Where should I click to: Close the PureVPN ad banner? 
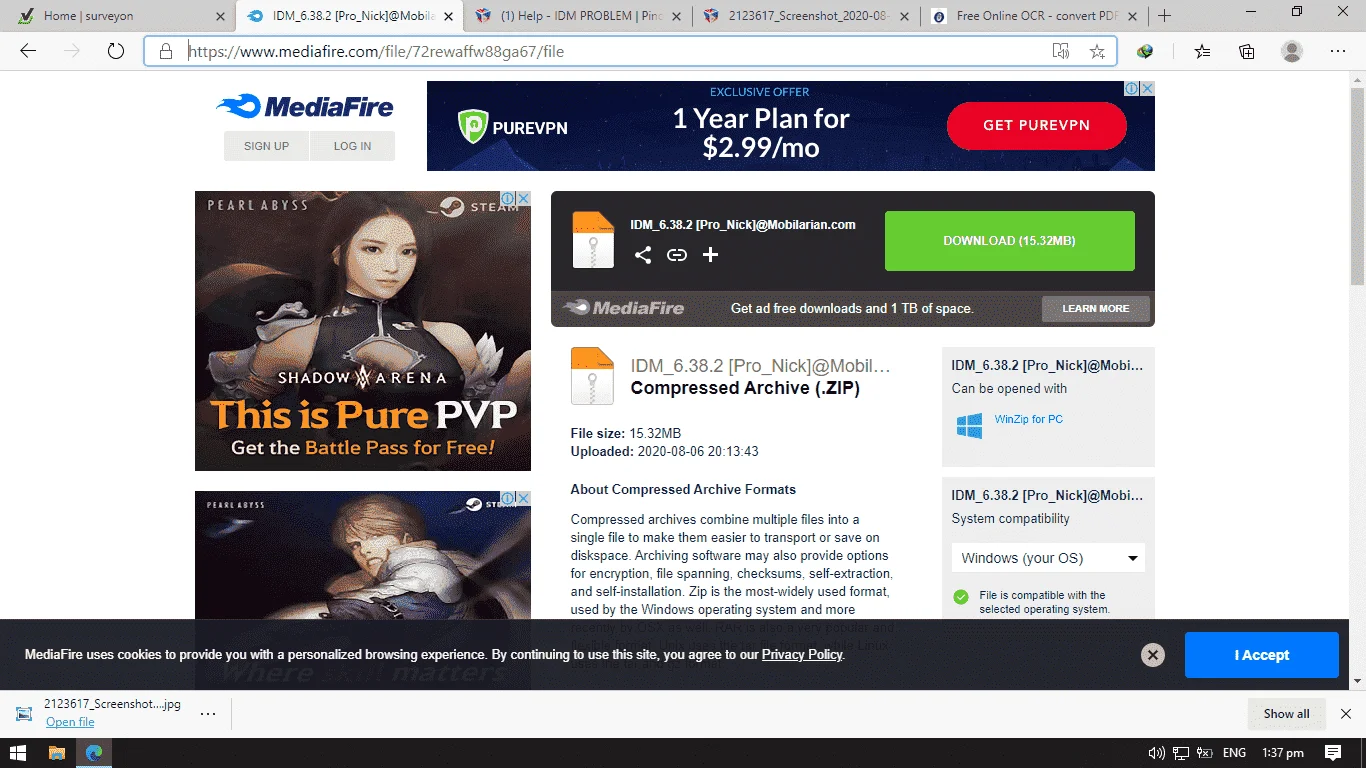[x=1147, y=89]
